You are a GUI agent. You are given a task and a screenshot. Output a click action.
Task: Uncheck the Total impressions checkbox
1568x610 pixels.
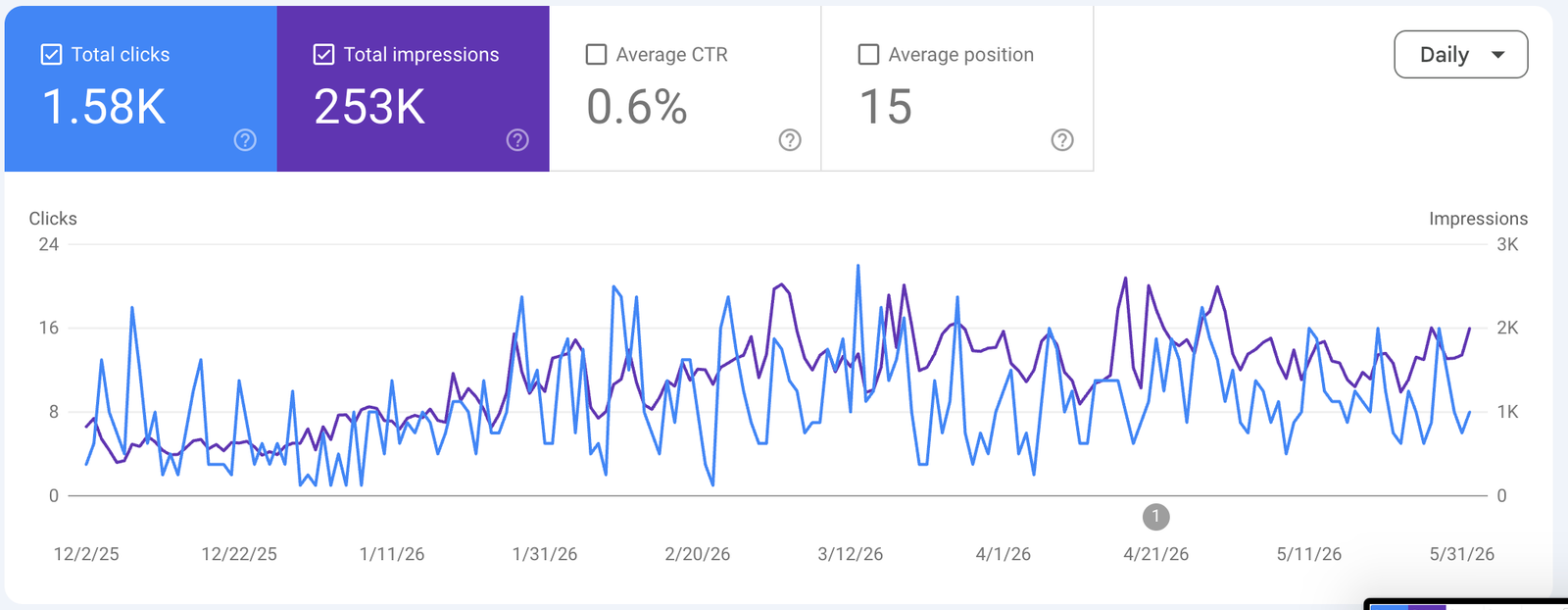click(x=323, y=54)
